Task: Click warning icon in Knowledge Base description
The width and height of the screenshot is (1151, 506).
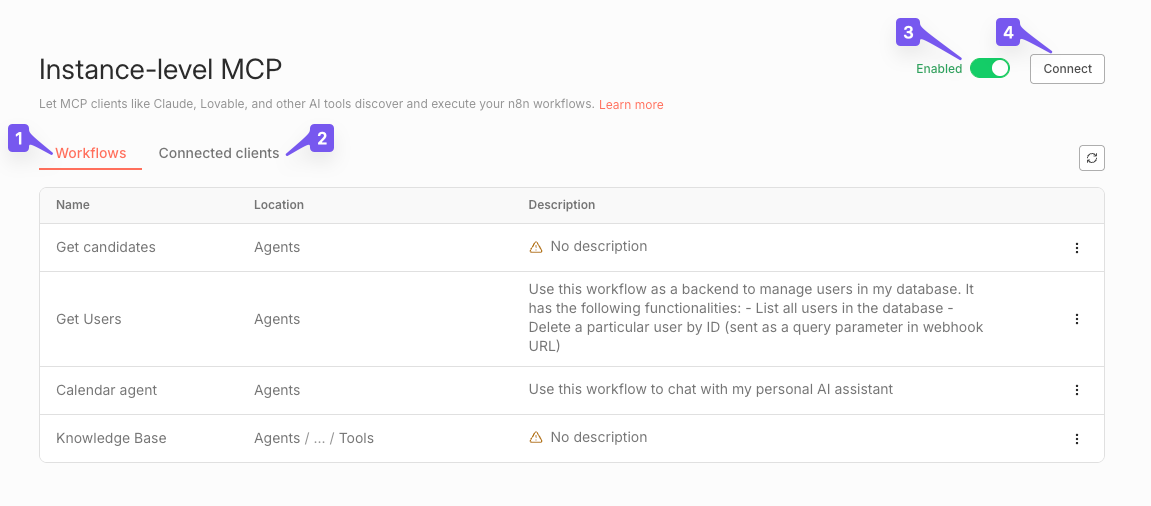Action: point(536,438)
